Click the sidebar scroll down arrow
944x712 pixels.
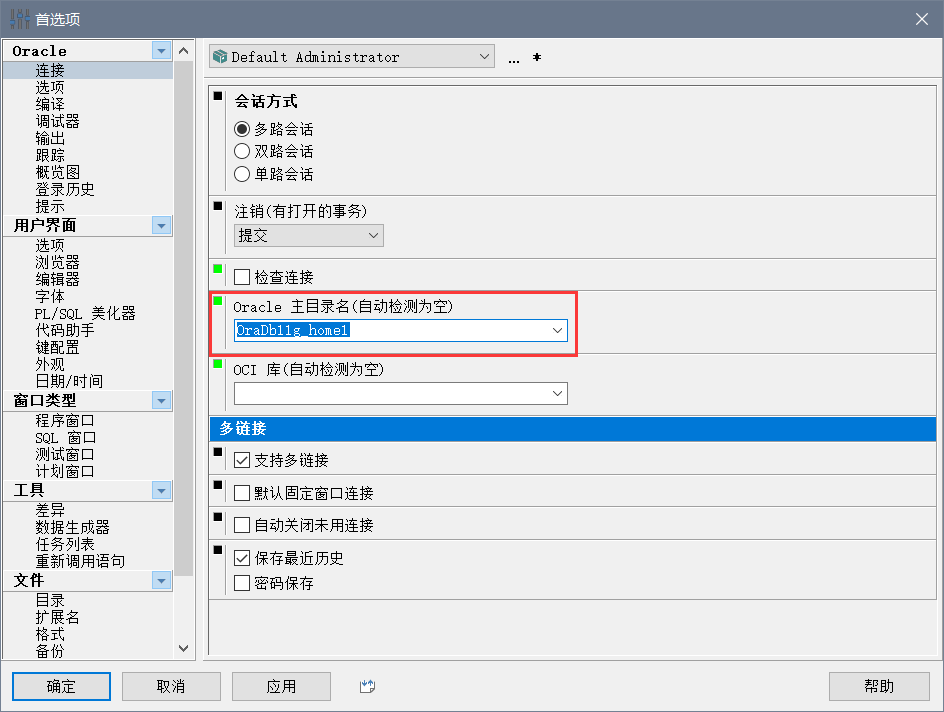tap(184, 648)
